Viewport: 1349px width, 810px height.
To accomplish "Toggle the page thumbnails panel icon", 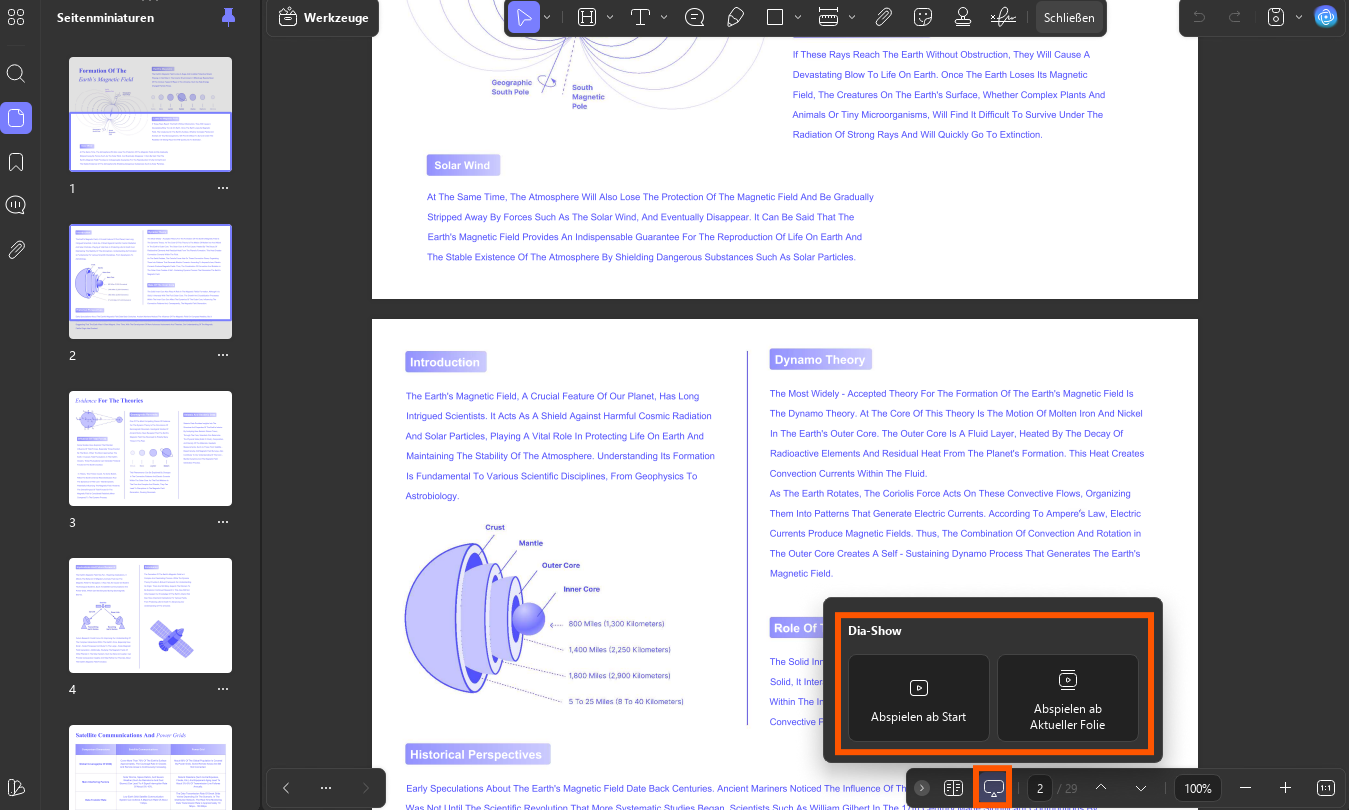I will click(x=16, y=118).
